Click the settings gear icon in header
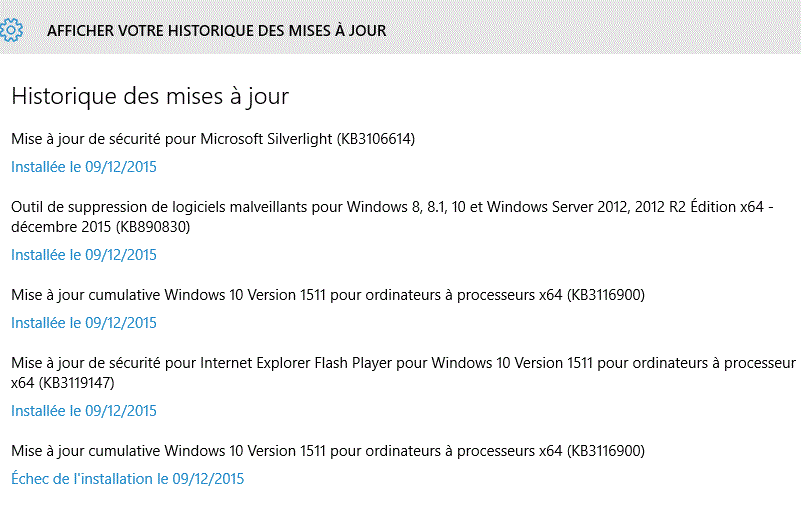Viewport: 801px width, 509px height. (11, 30)
